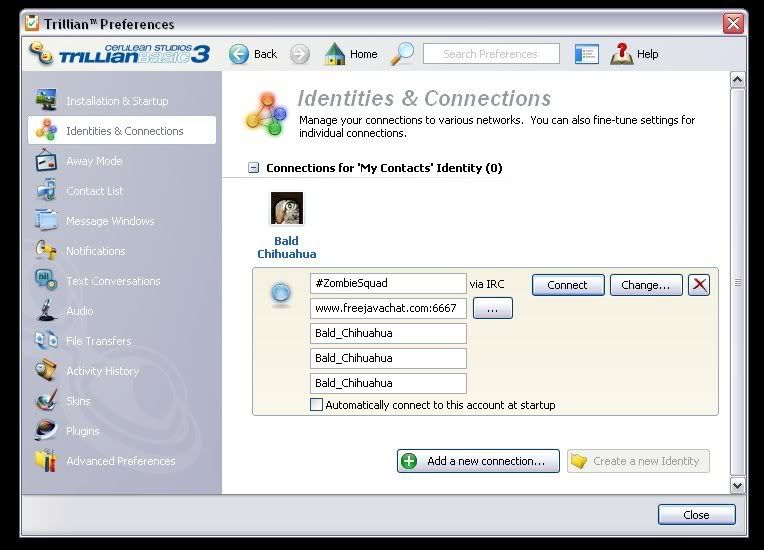Click the Skins paintbrush icon
This screenshot has height=550, width=764.
pos(46,400)
